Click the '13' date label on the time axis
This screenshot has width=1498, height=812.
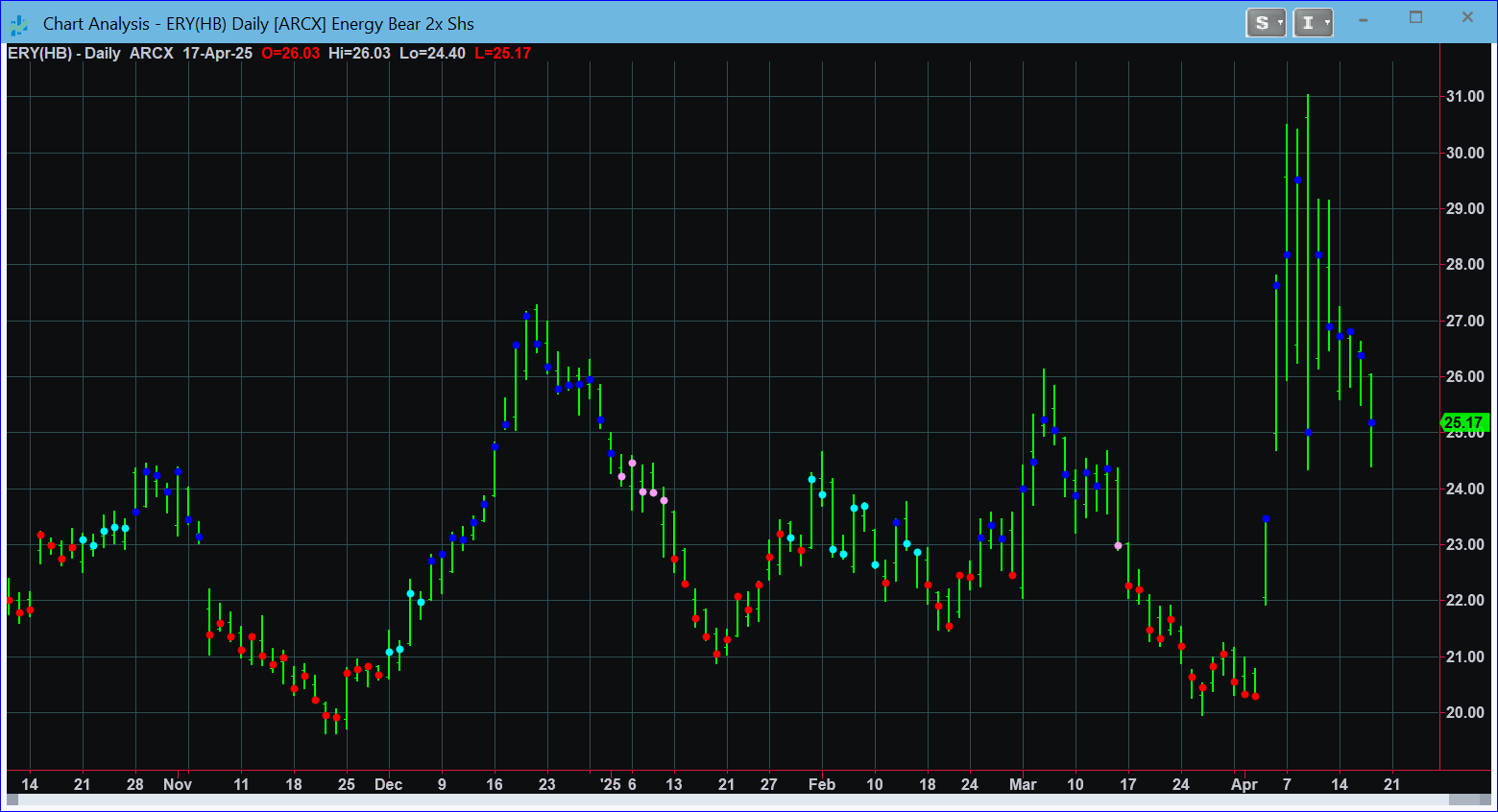click(x=674, y=784)
